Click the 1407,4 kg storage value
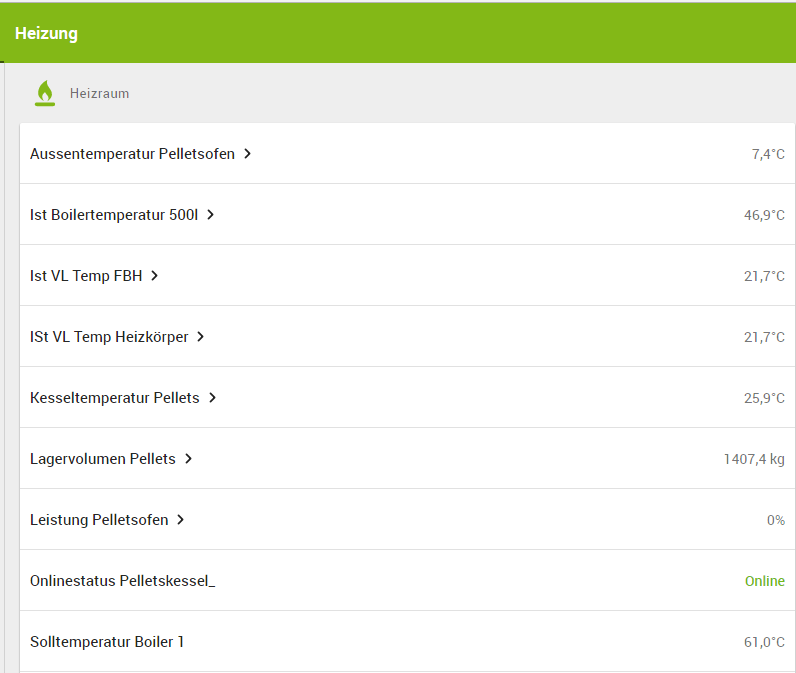Image resolution: width=796 pixels, height=673 pixels. (x=754, y=459)
